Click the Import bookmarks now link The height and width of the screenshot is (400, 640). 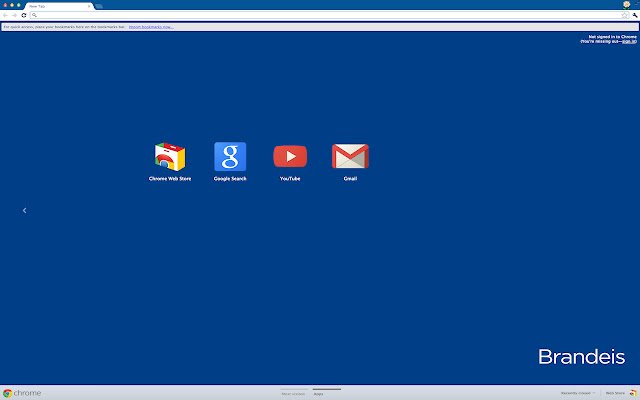(151, 27)
